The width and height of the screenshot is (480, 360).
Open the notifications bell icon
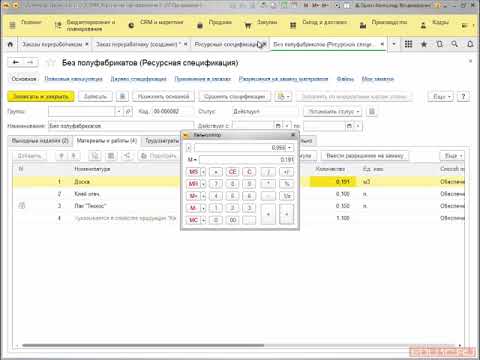click(x=470, y=44)
